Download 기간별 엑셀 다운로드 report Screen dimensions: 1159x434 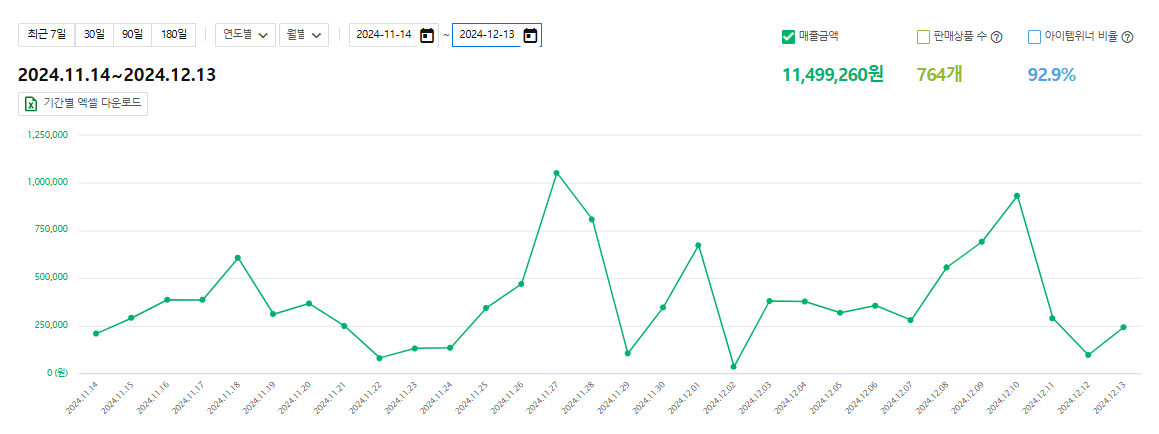84,103
